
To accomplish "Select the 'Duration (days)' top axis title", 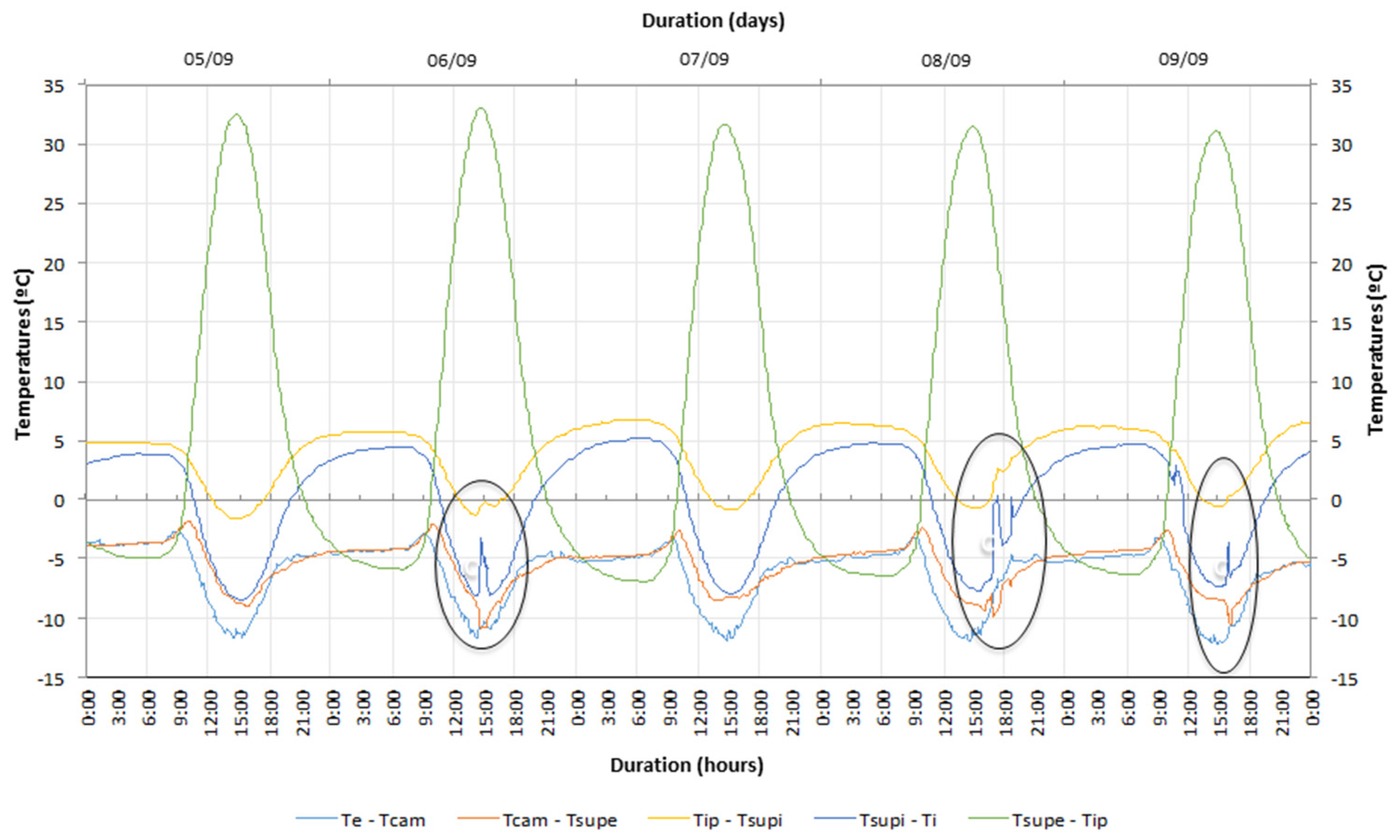I will tap(713, 21).
